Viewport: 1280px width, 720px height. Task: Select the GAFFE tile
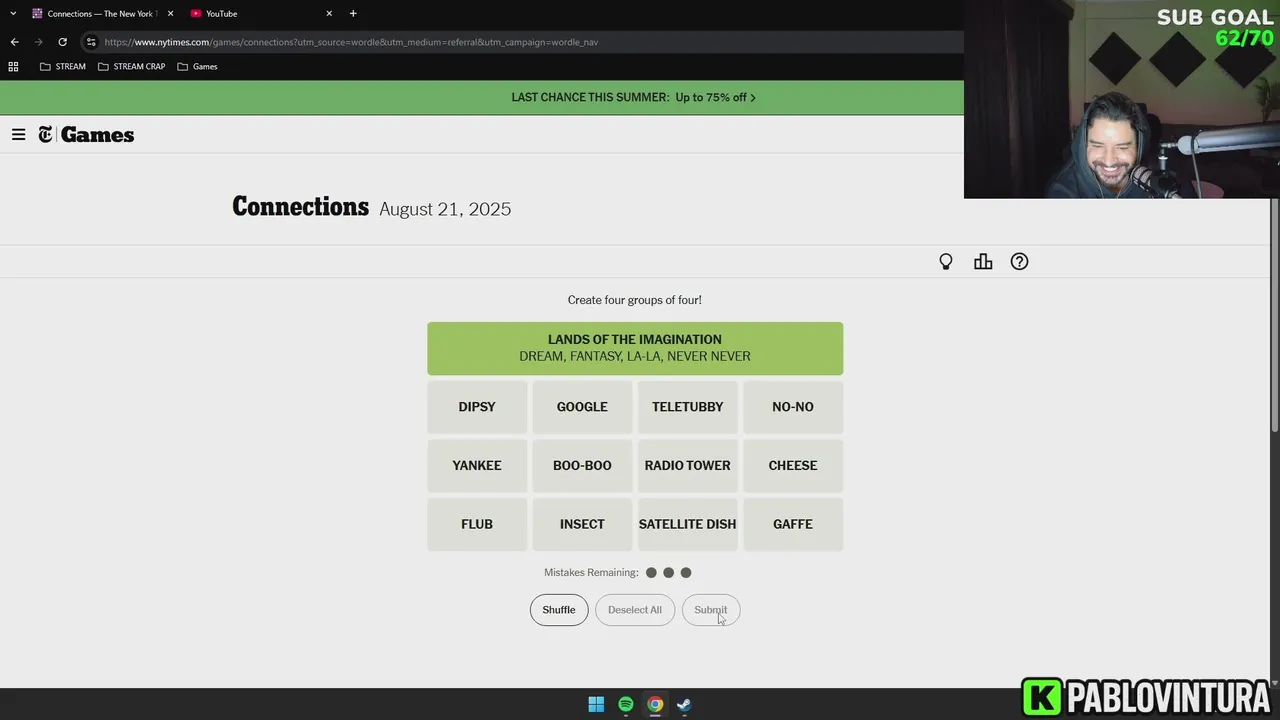(x=793, y=524)
